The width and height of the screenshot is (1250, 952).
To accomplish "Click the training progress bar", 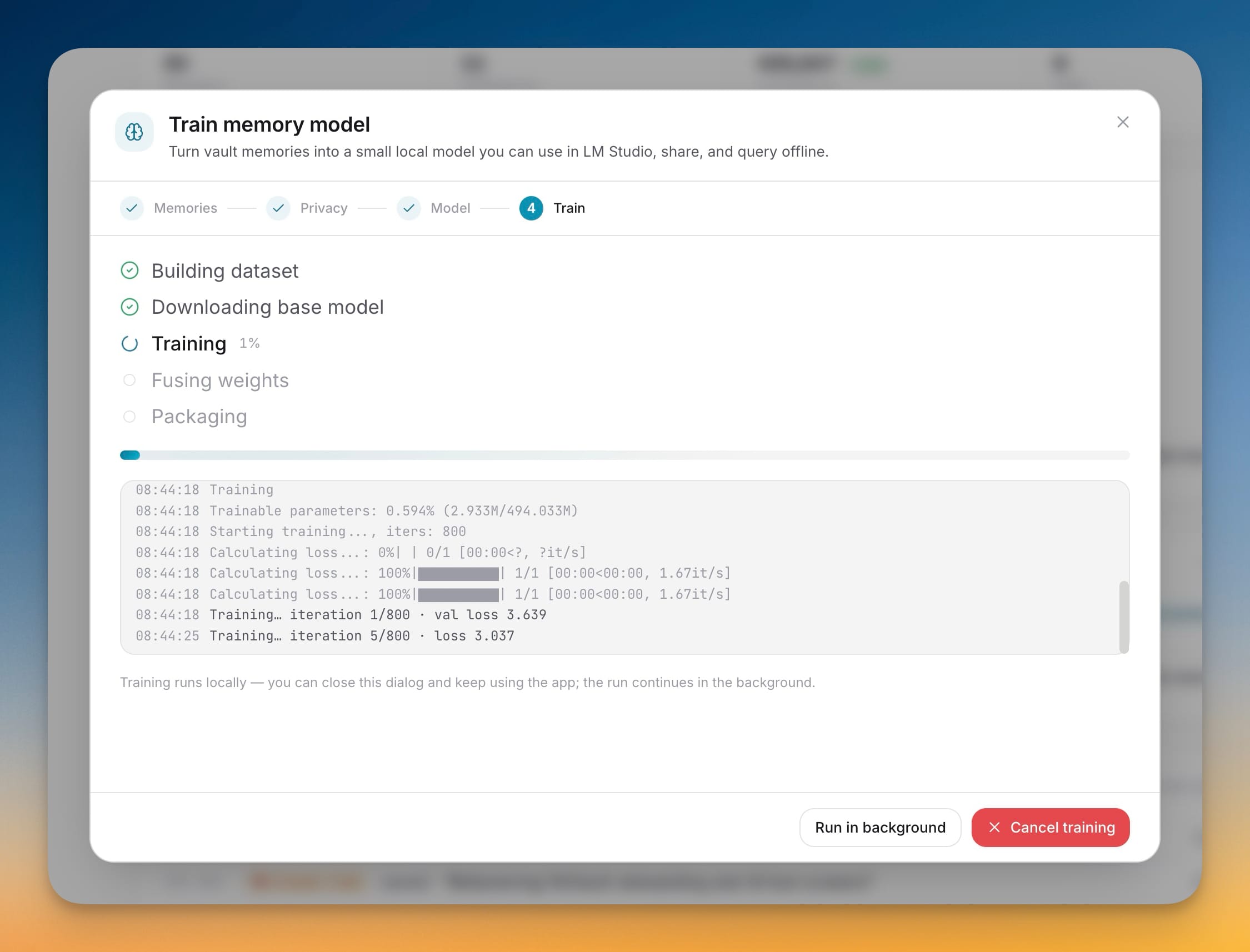I will (x=624, y=455).
